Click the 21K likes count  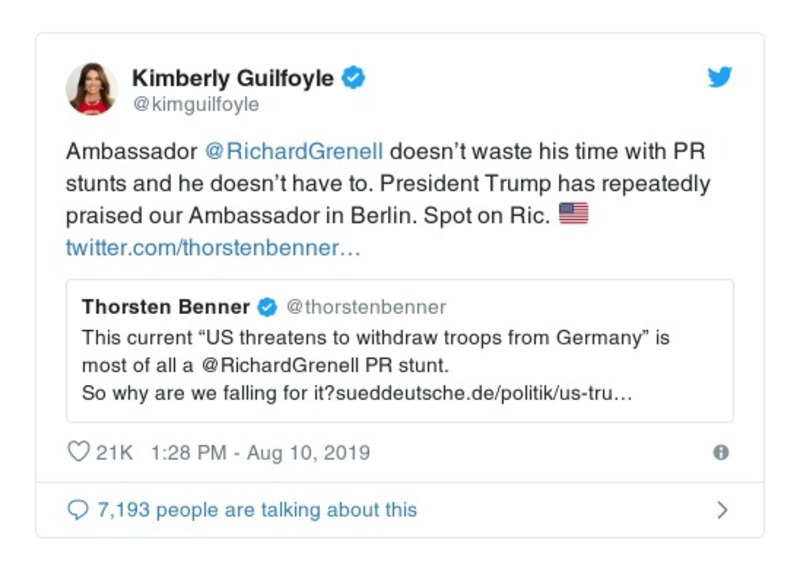[x=114, y=452]
